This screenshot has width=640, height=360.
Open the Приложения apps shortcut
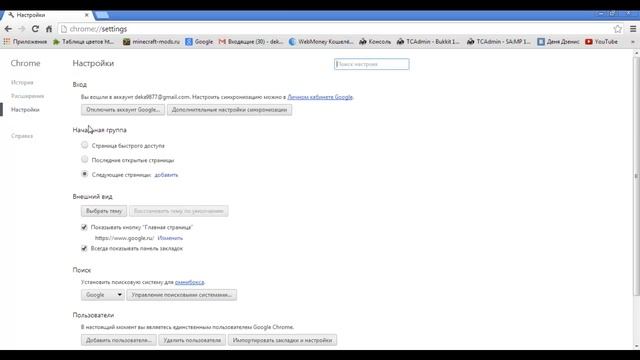point(25,42)
